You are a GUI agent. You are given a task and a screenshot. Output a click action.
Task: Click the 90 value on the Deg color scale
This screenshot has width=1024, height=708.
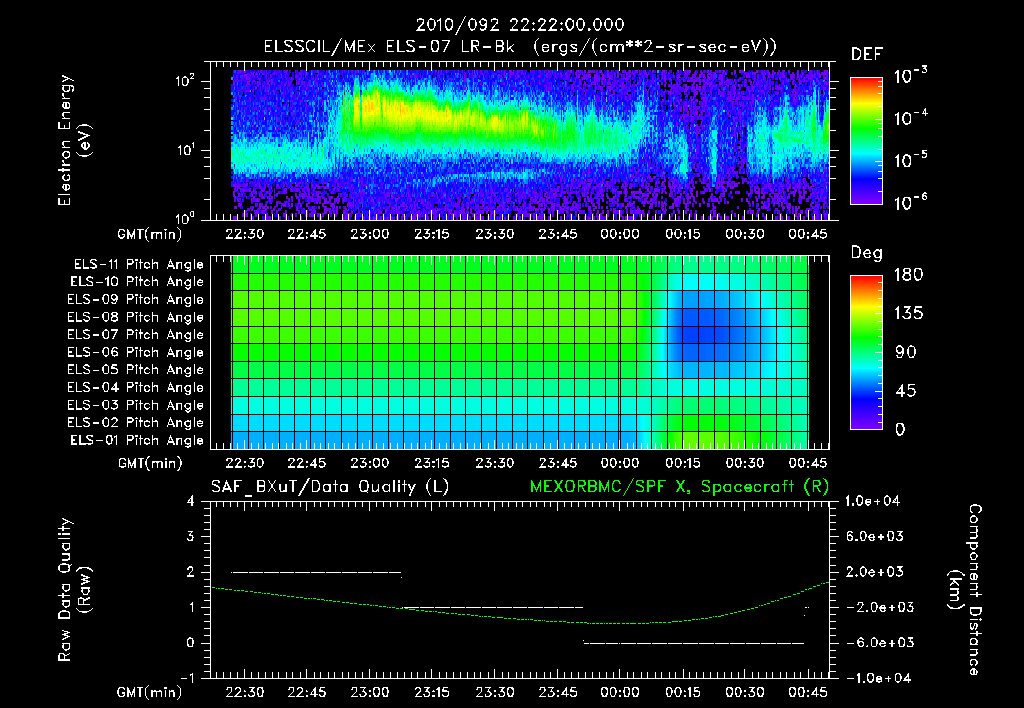point(908,352)
